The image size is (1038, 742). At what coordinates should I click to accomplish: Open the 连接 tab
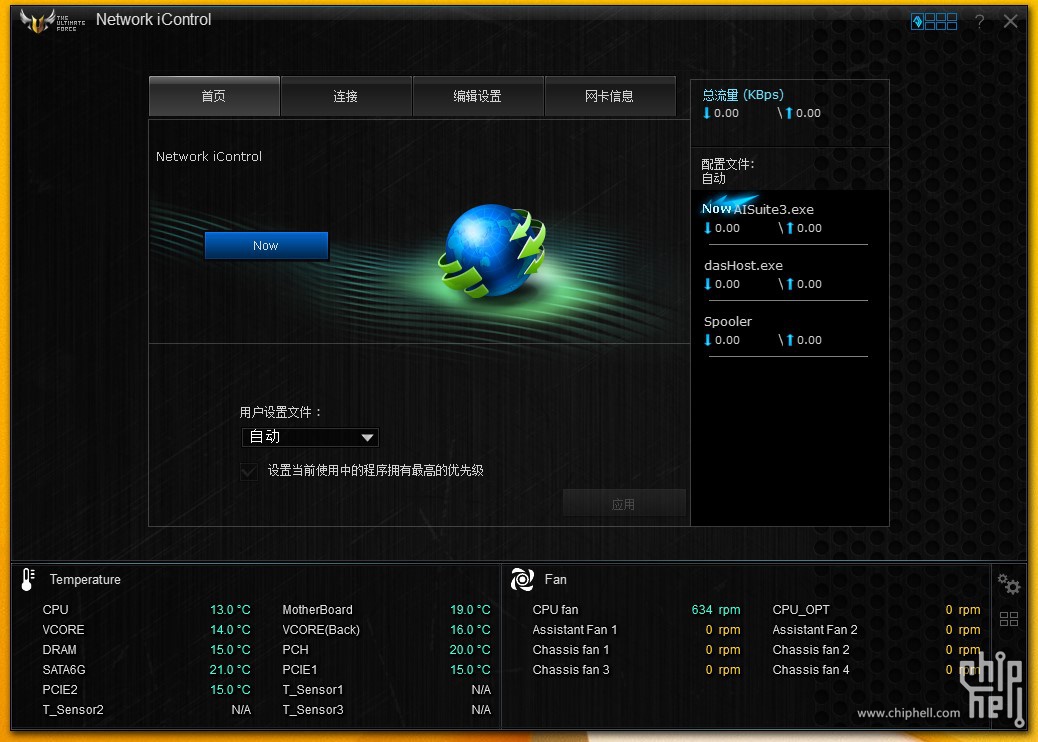(x=346, y=97)
